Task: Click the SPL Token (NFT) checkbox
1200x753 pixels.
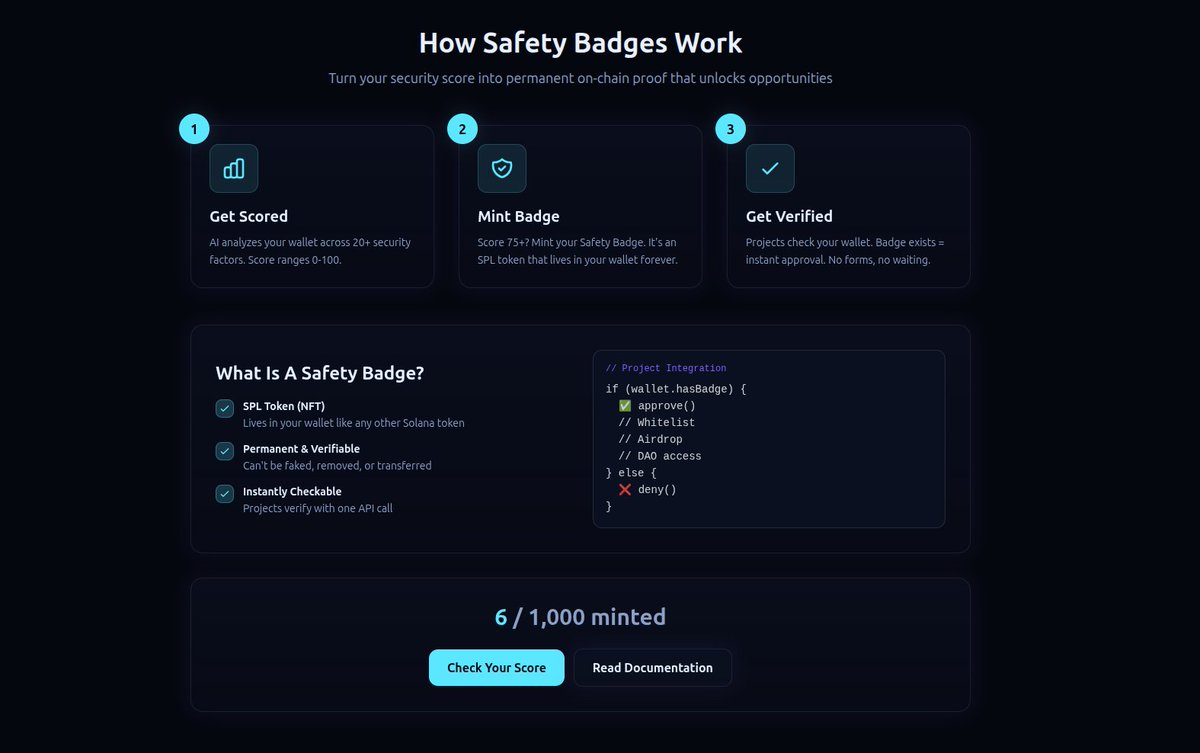Action: (x=225, y=408)
